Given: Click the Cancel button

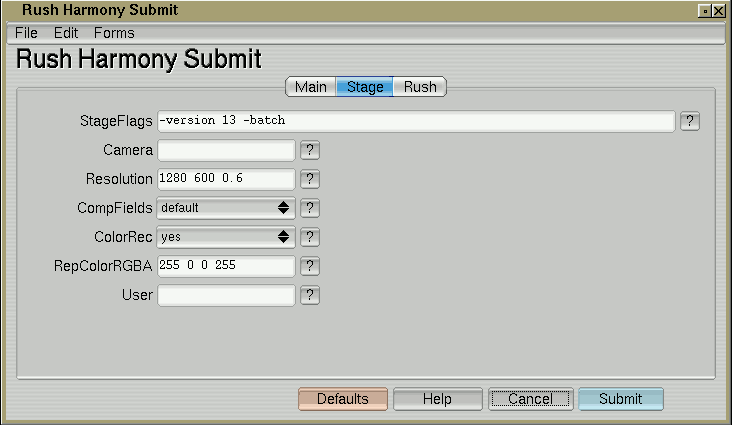Looking at the screenshot, I should [530, 399].
